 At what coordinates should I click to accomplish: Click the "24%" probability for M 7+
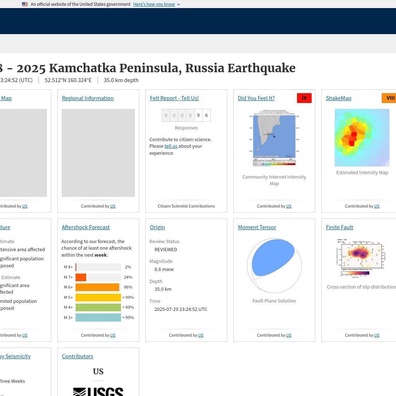pyautogui.click(x=128, y=277)
